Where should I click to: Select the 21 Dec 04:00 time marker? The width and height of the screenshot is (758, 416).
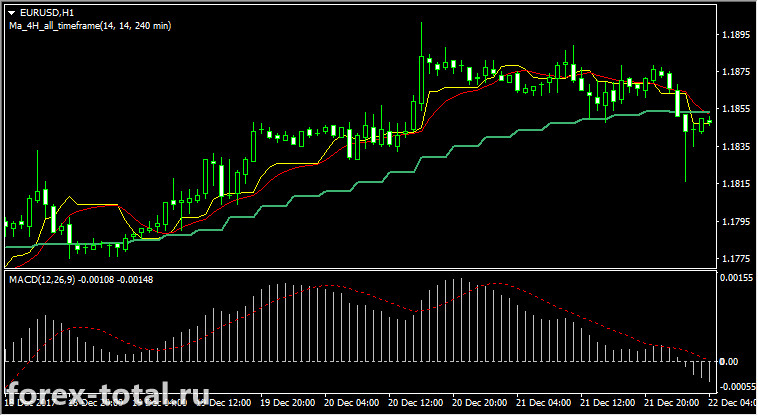[x=544, y=402]
